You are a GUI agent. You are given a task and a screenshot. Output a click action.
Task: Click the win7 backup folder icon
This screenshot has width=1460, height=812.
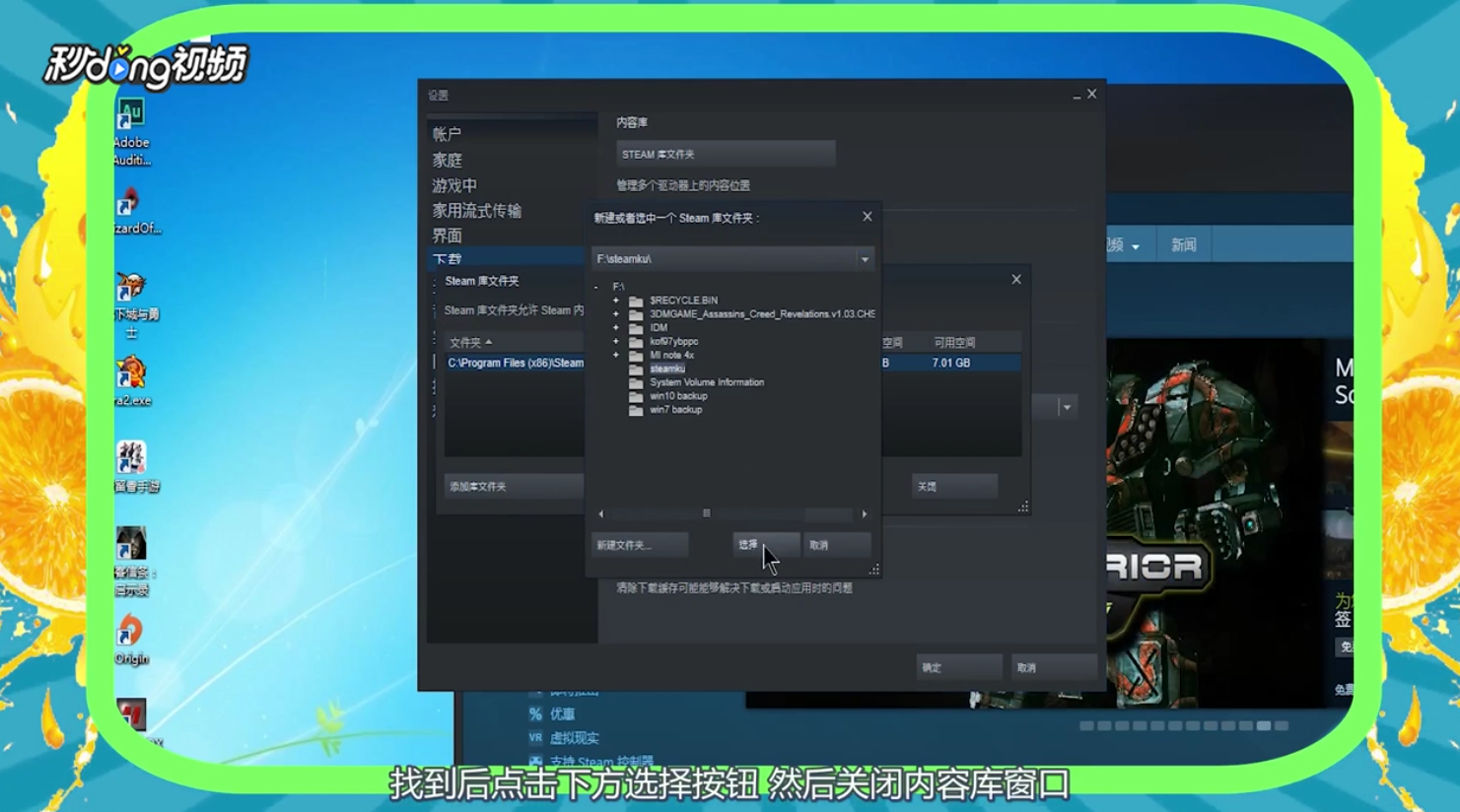[636, 410]
